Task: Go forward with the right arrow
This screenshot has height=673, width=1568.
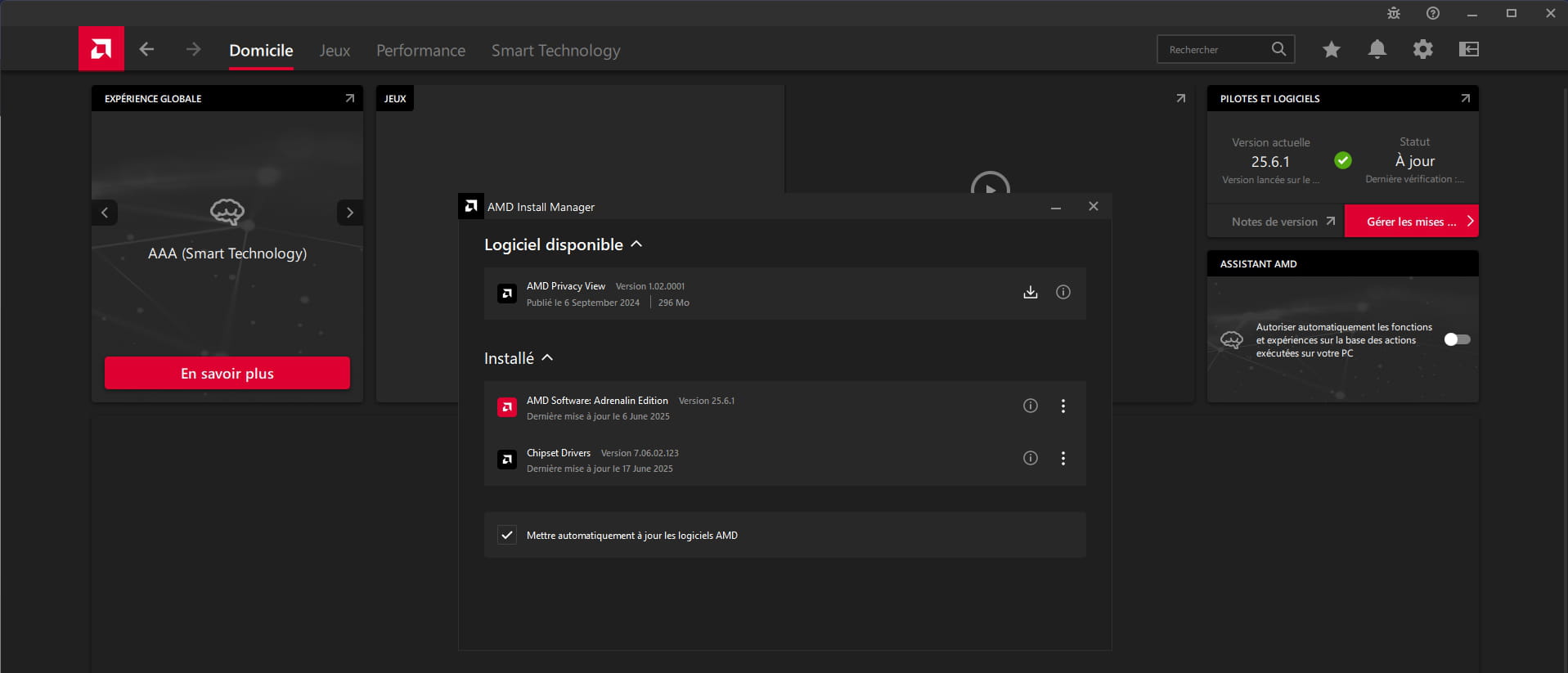Action: [x=193, y=49]
